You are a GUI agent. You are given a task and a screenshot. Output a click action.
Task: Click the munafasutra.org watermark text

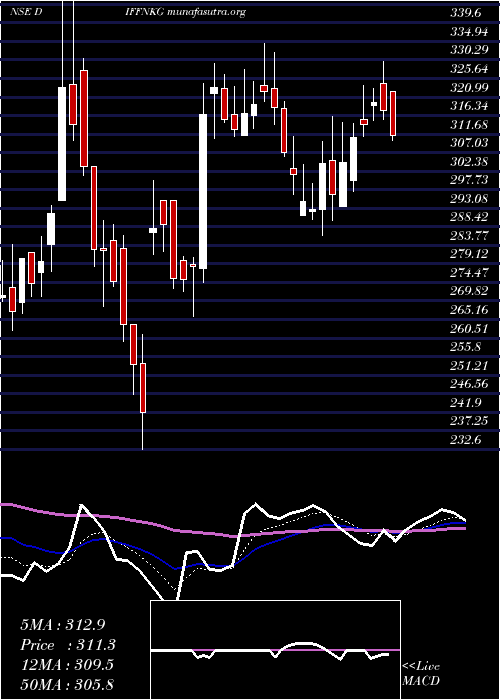pos(207,12)
